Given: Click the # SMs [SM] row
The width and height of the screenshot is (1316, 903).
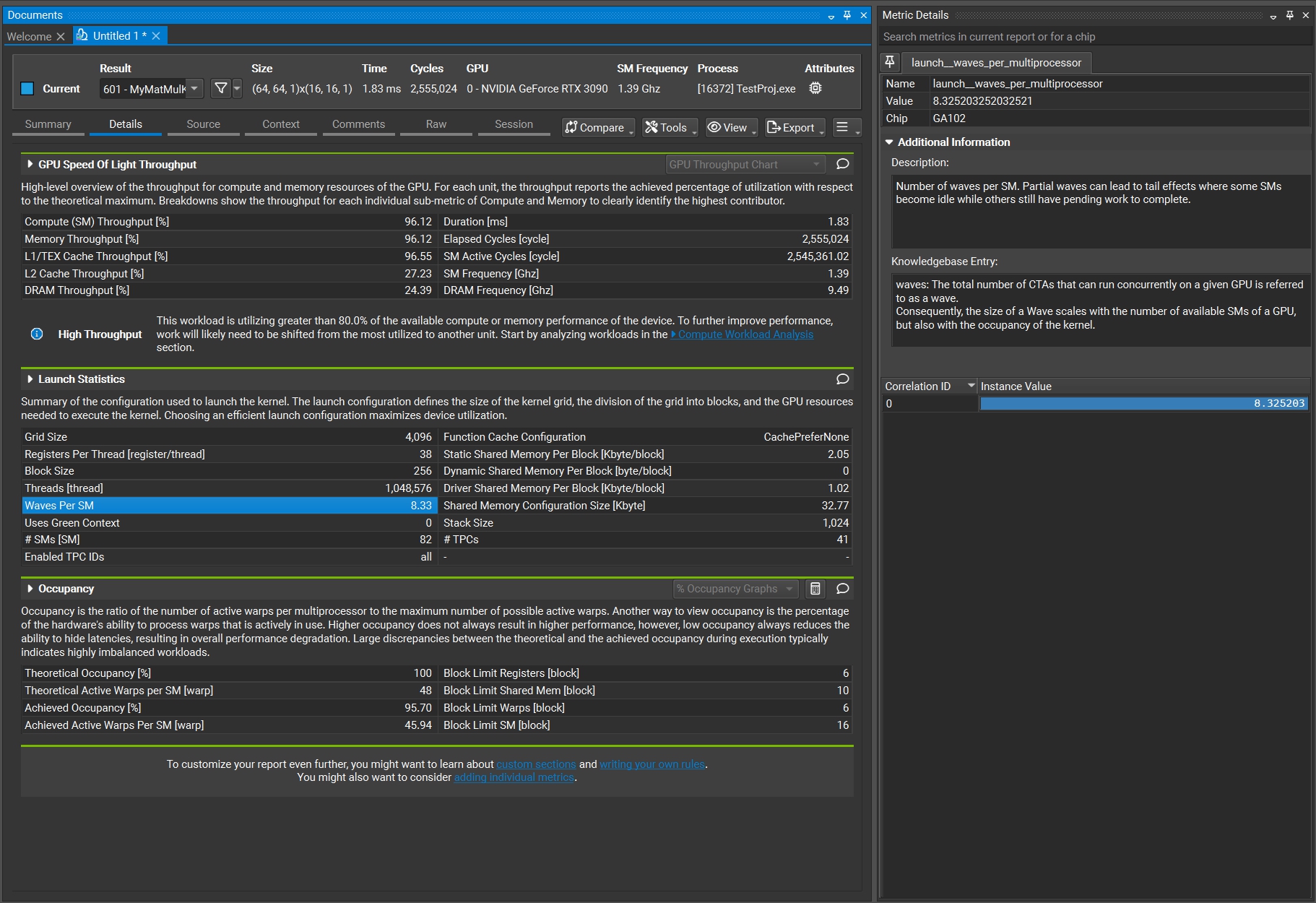Looking at the screenshot, I should [229, 540].
